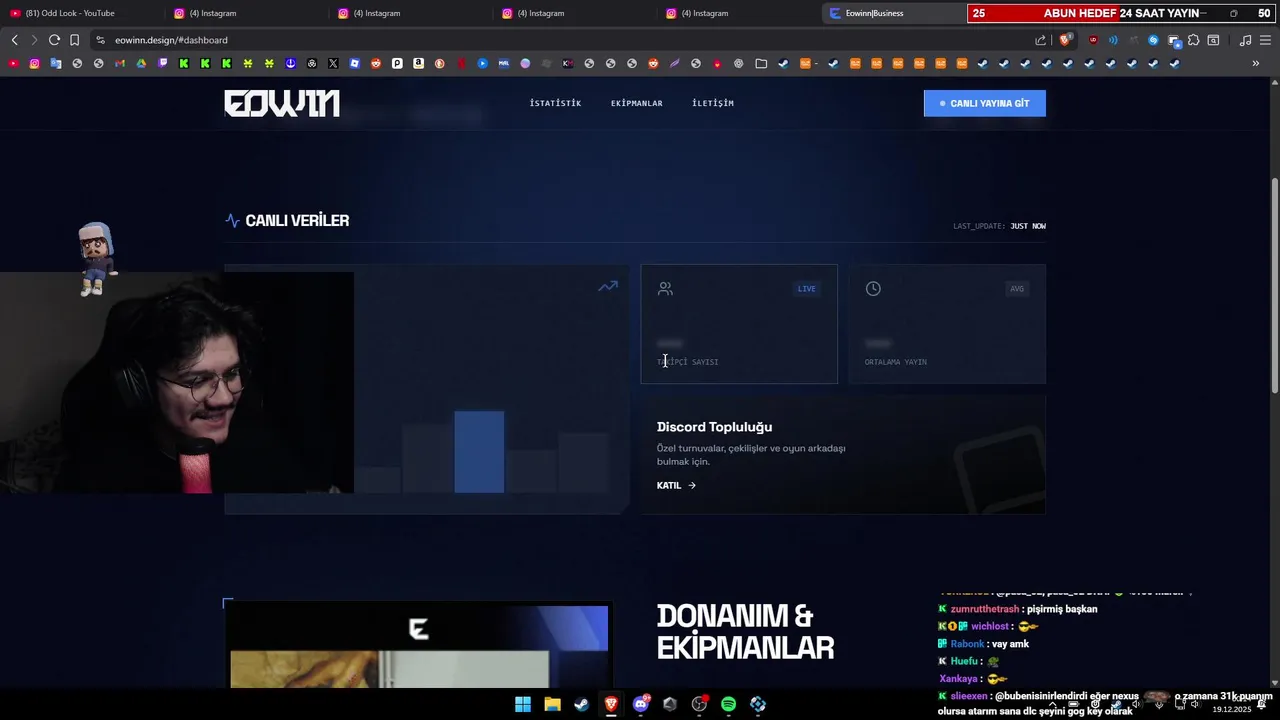Click the equipment image thumbnail
1280x720 pixels.
point(418,646)
